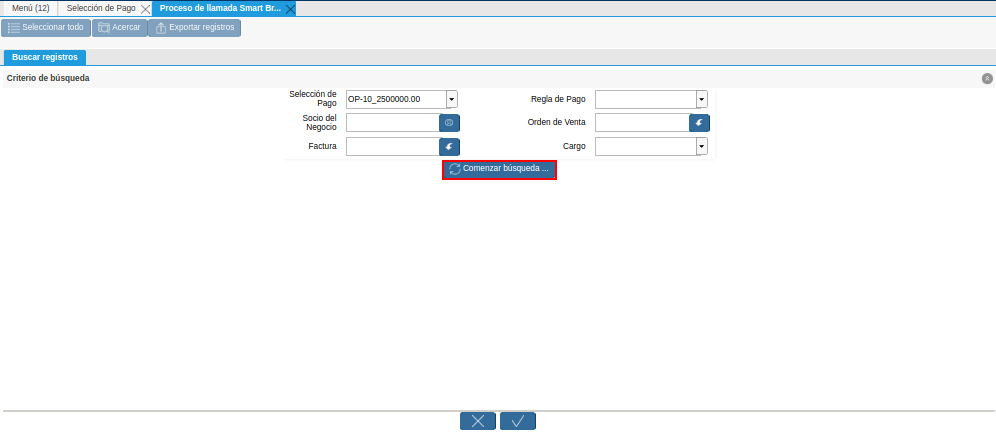Click the Orden de Venta input field
The image size is (996, 433).
642,123
